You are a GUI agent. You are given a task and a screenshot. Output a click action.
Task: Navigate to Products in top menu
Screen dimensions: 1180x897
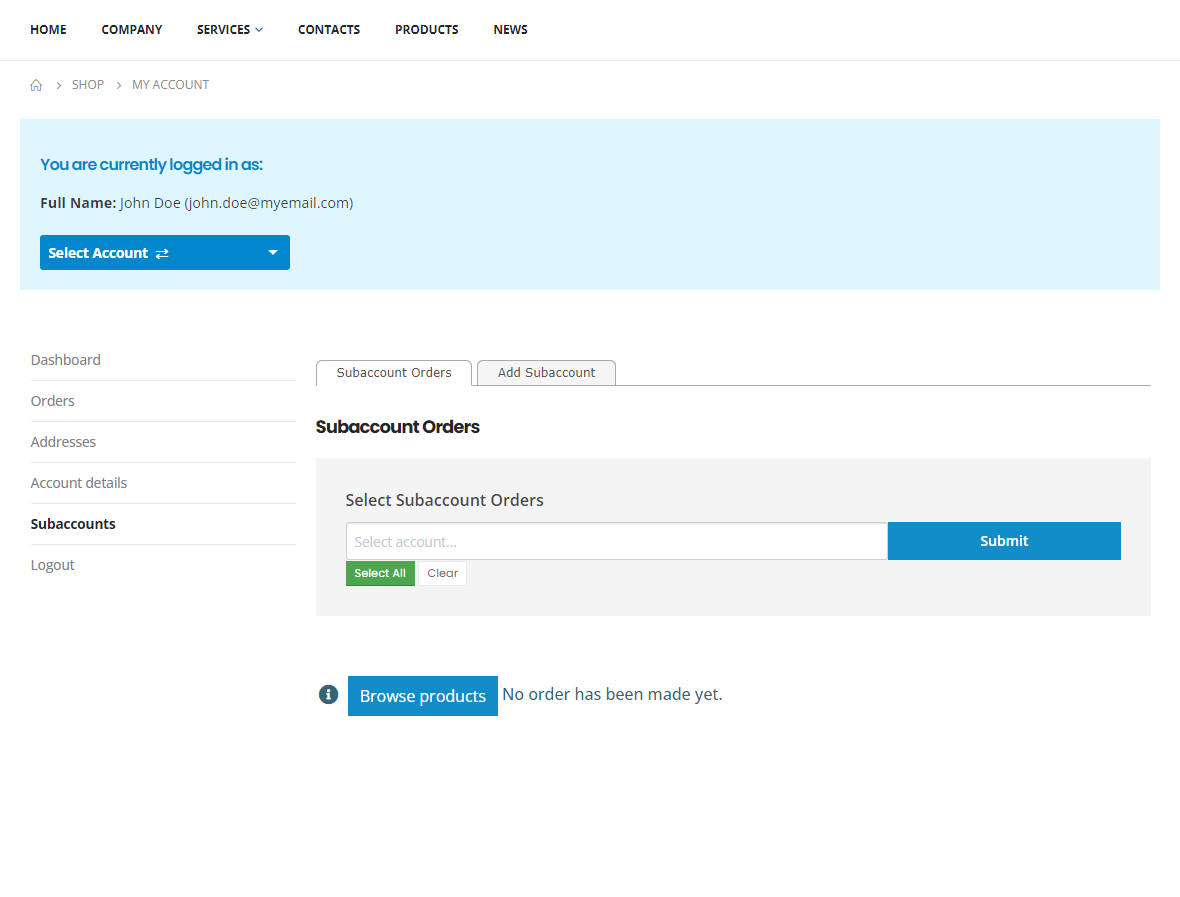click(x=427, y=29)
